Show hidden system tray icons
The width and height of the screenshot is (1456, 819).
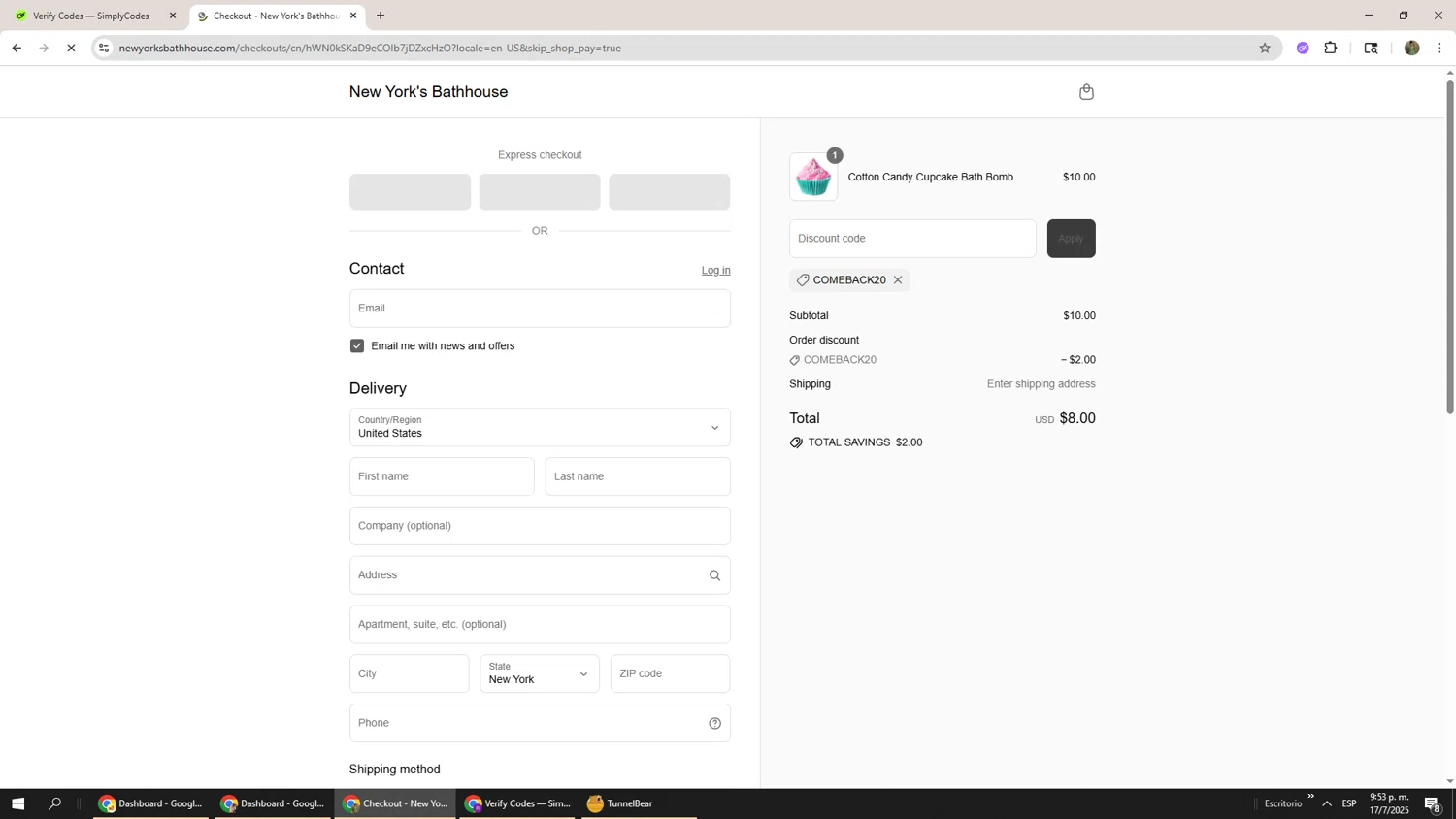coord(1327,803)
